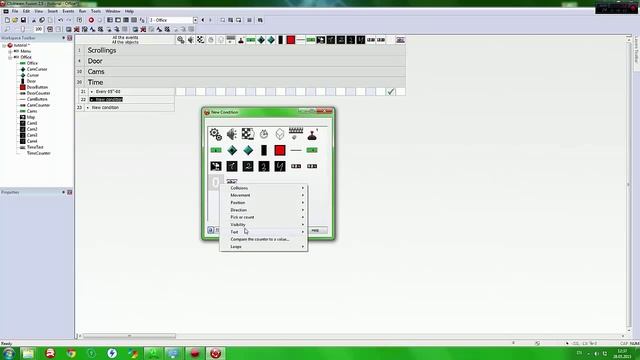Open the Text submenu
This screenshot has width=640, height=360.
coord(264,232)
